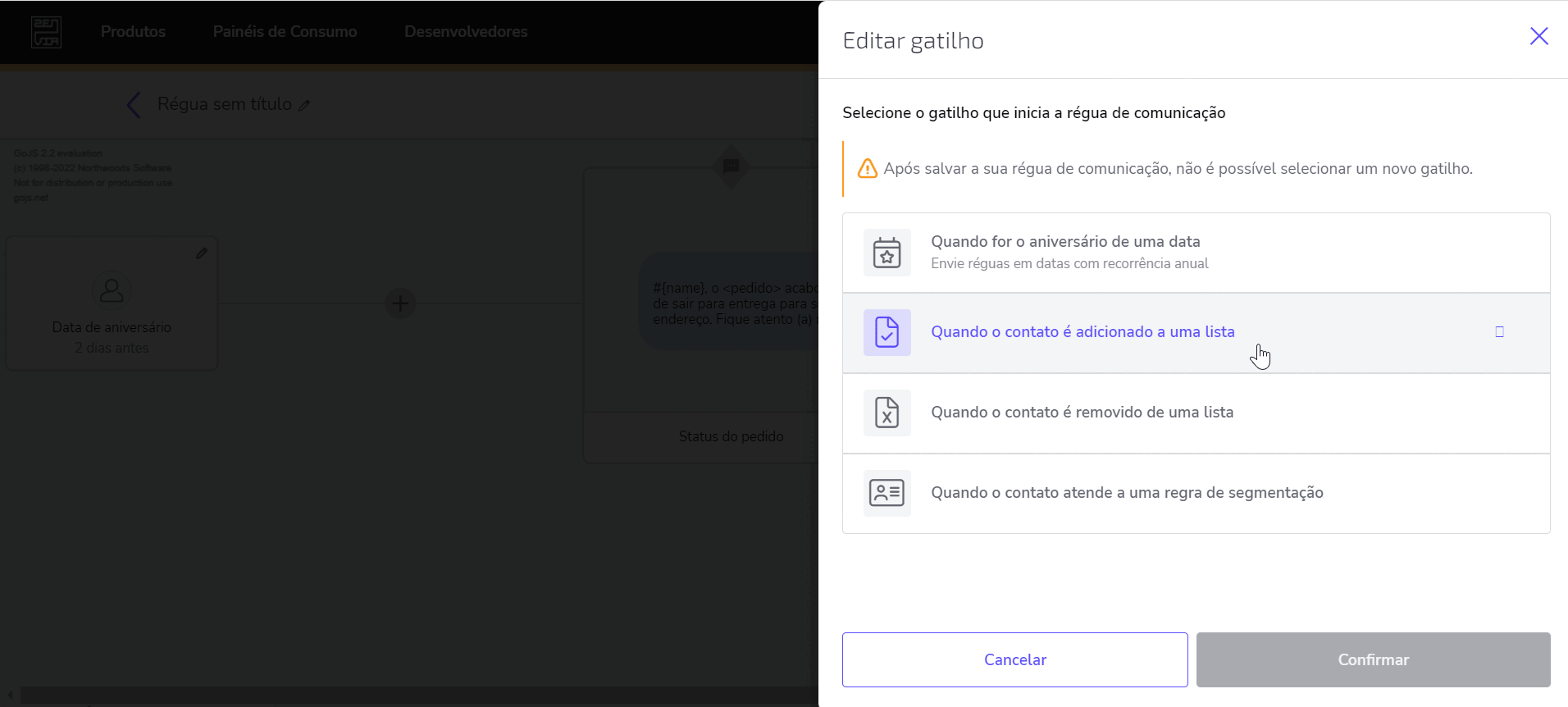1568x707 pixels.
Task: Close the Editar gatilho panel
Action: point(1538,36)
